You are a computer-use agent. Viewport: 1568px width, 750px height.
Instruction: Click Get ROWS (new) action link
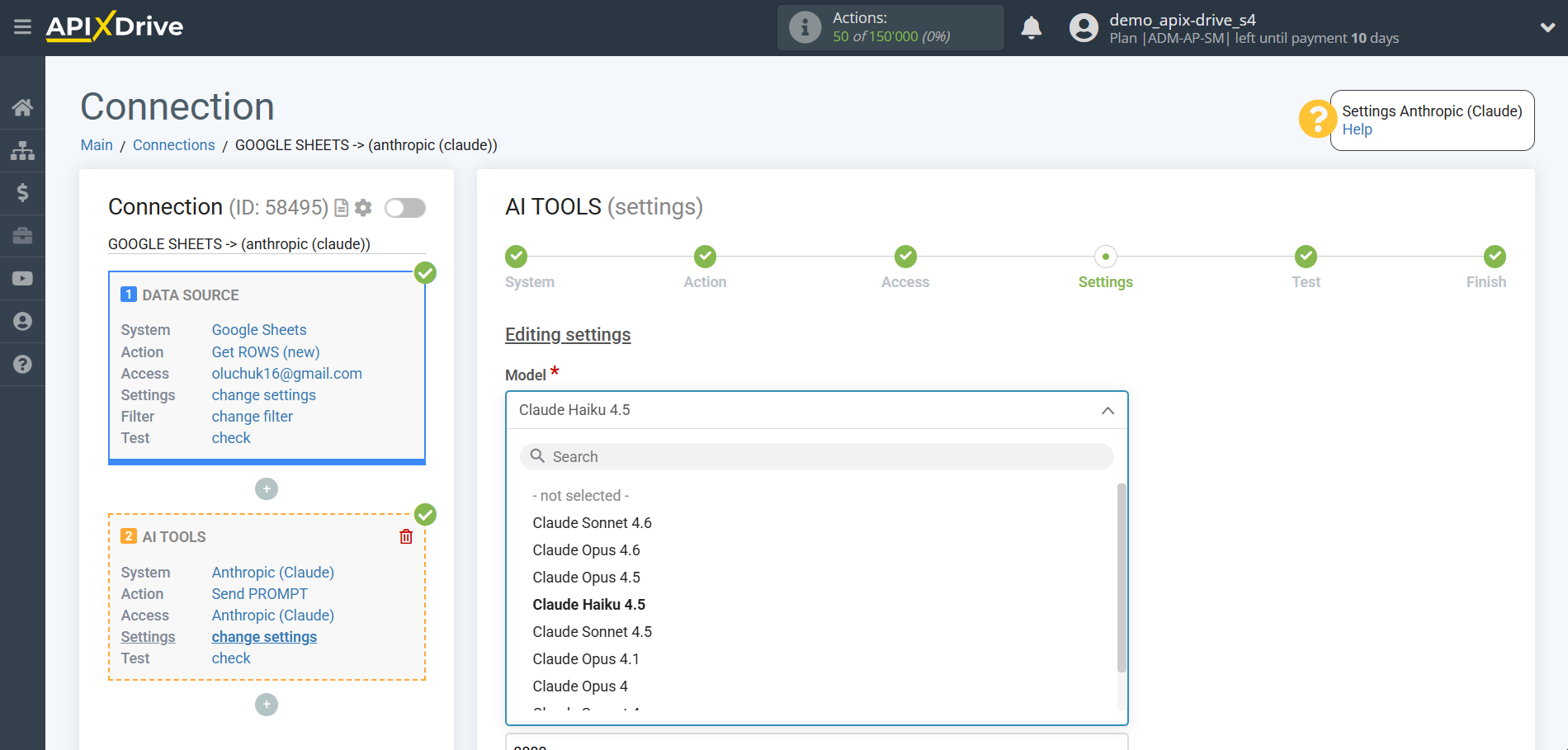click(266, 352)
